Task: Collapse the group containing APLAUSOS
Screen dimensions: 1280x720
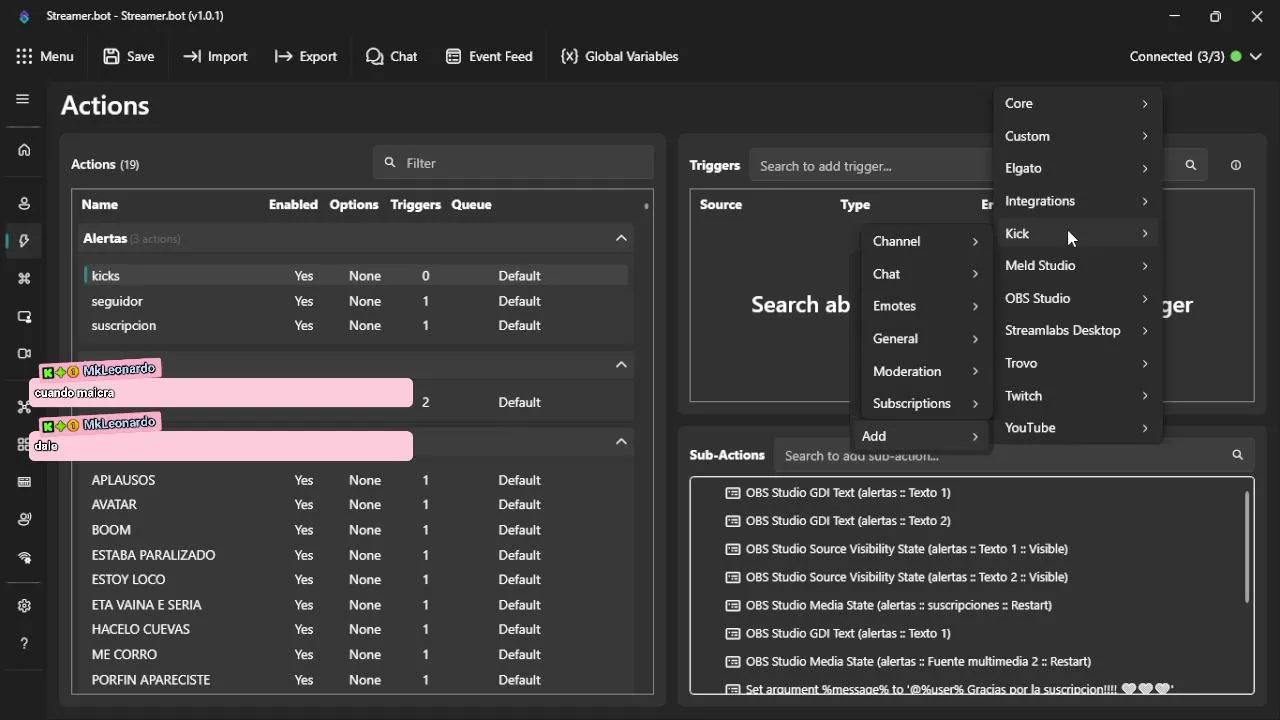Action: [x=621, y=441]
